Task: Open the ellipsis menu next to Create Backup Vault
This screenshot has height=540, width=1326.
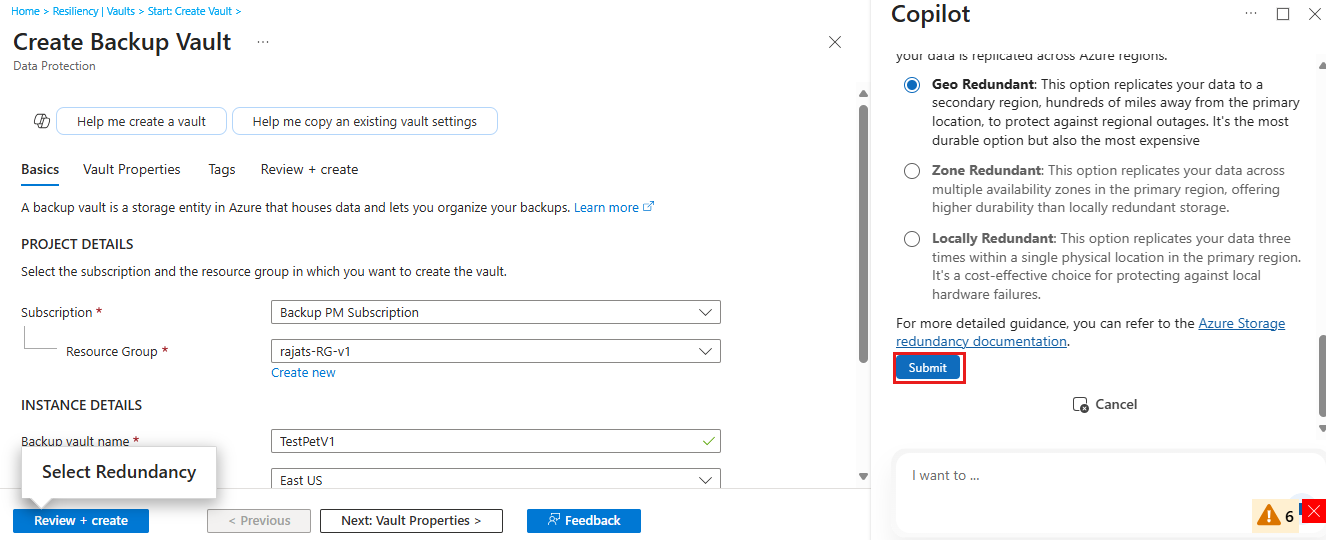Action: (263, 42)
